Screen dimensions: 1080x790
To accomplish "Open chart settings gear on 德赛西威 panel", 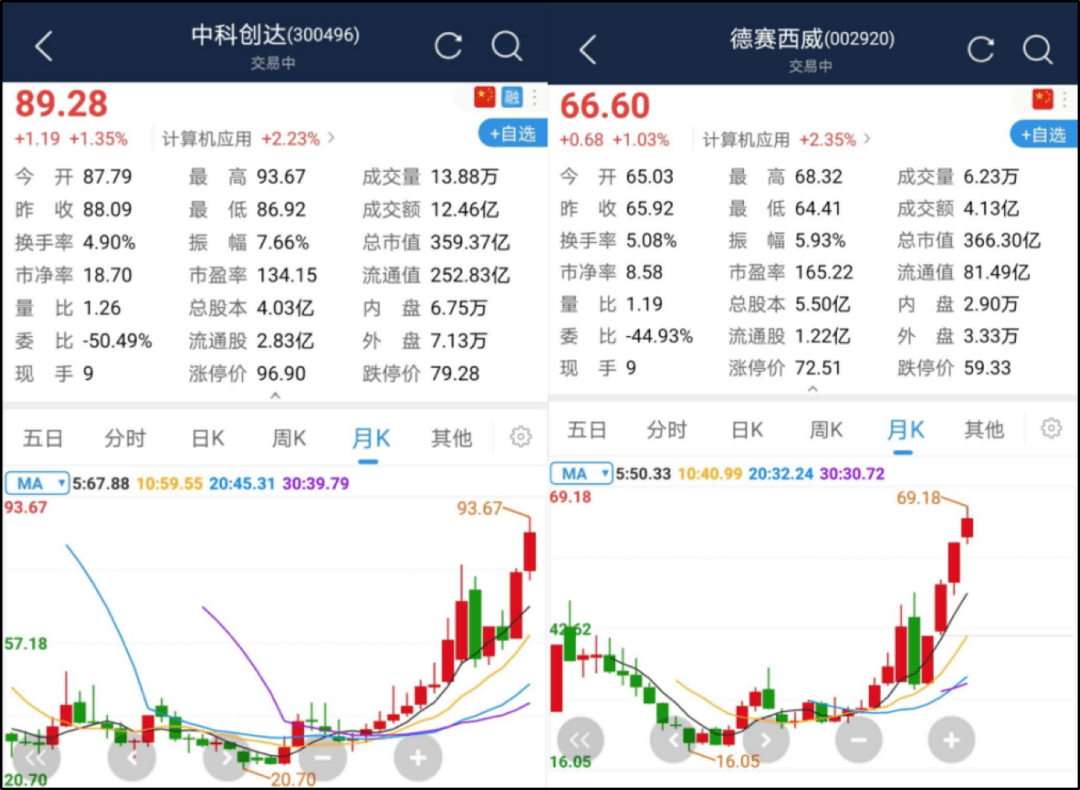I will pos(1051,428).
